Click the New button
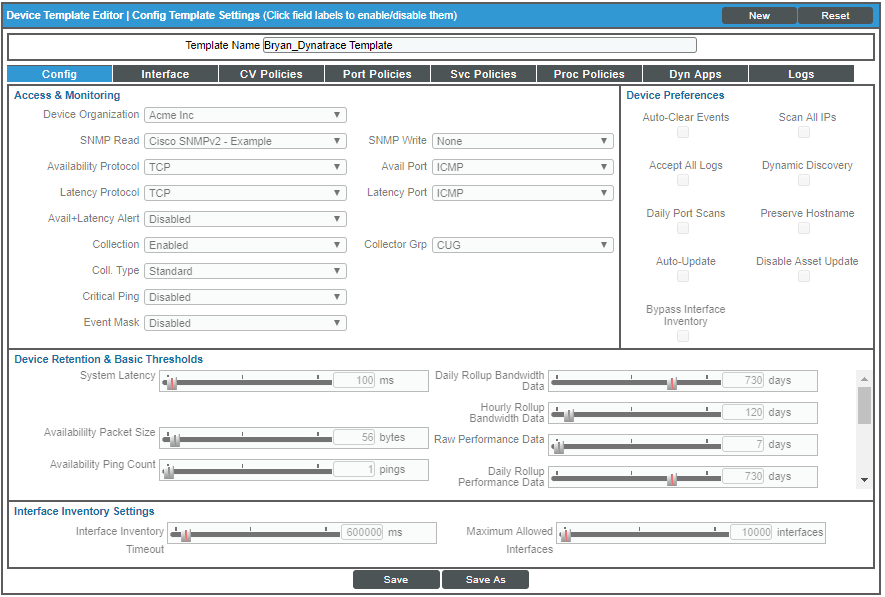The width and height of the screenshot is (885, 597). pyautogui.click(x=758, y=16)
